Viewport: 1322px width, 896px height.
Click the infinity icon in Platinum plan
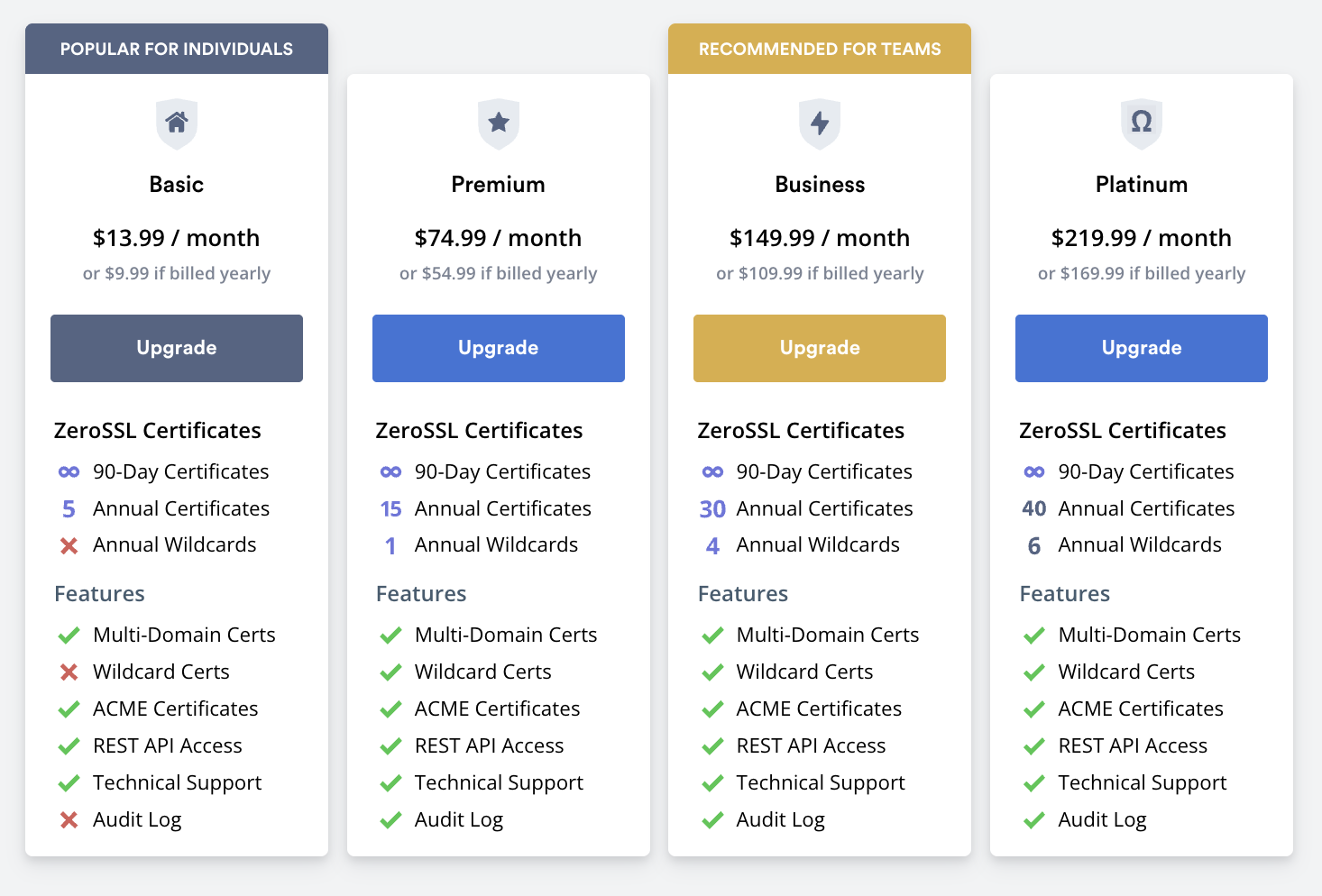click(x=1034, y=471)
